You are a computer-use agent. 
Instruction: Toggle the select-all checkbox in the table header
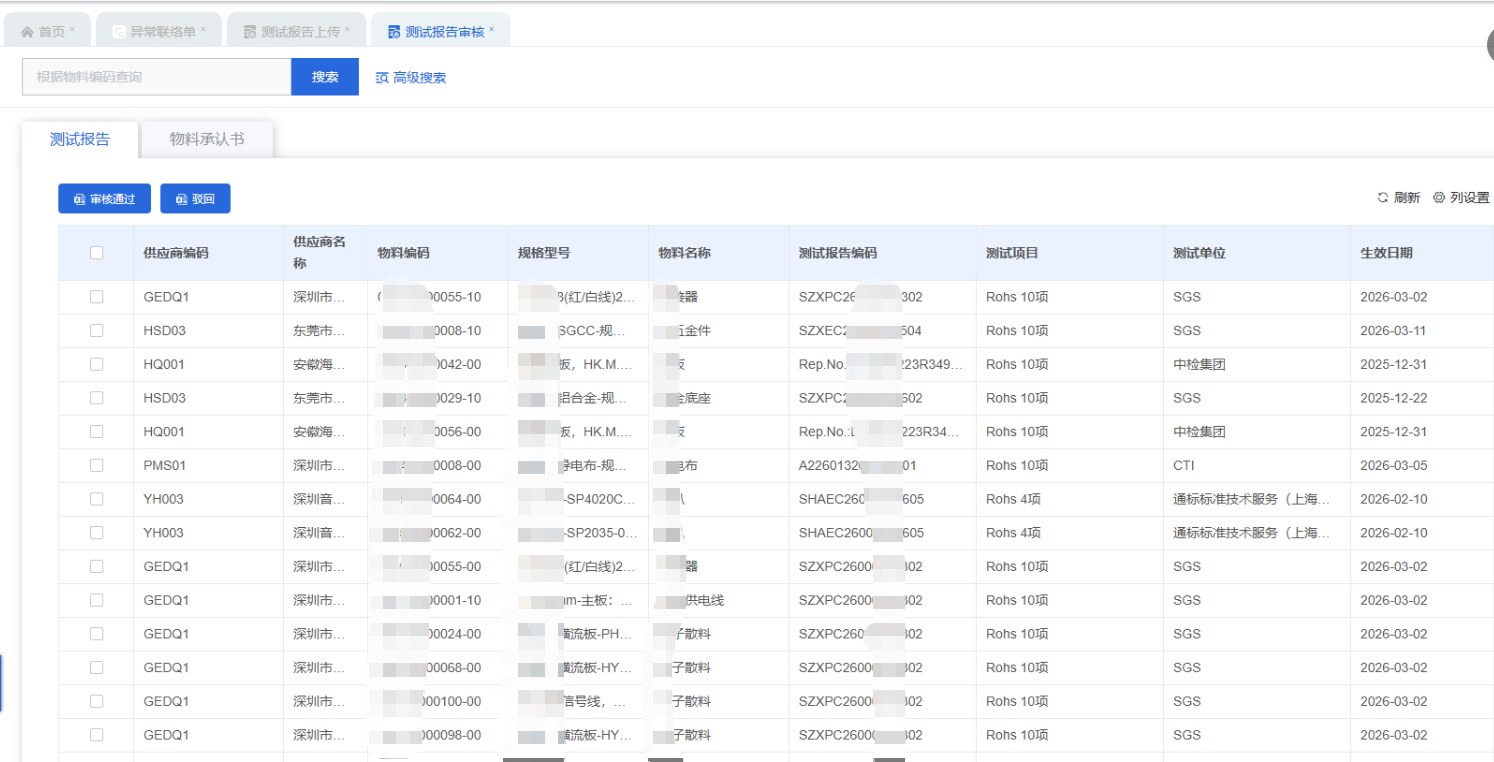pos(96,253)
